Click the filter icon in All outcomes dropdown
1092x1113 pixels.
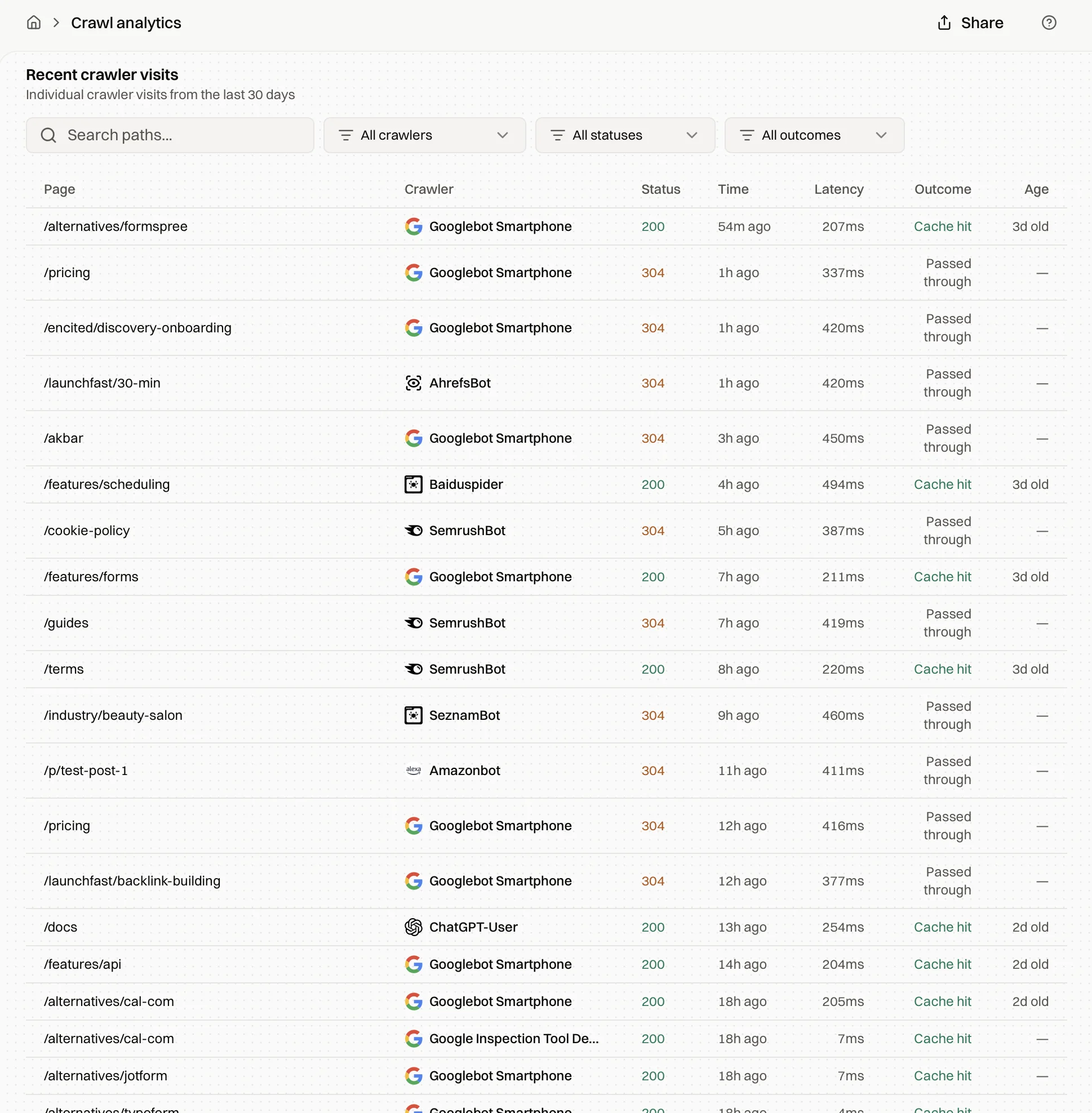(746, 135)
